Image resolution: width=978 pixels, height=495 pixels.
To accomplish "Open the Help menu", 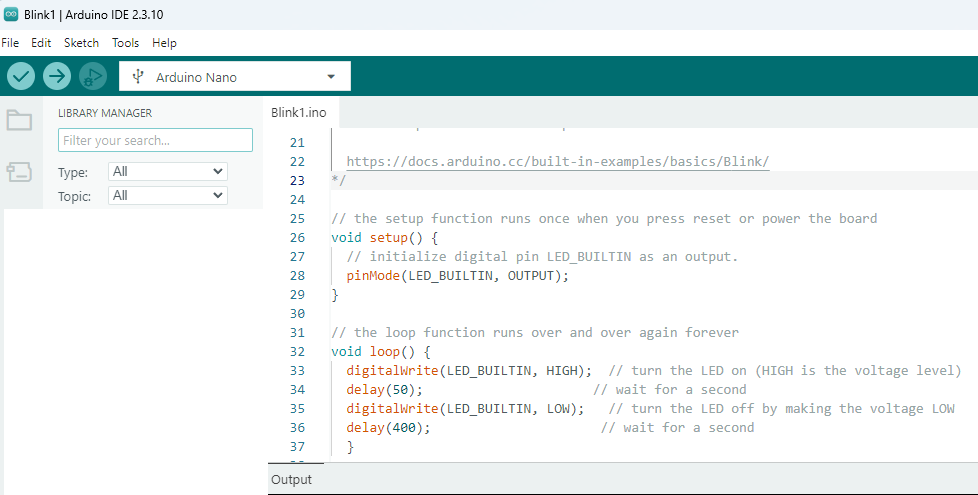I will click(164, 43).
